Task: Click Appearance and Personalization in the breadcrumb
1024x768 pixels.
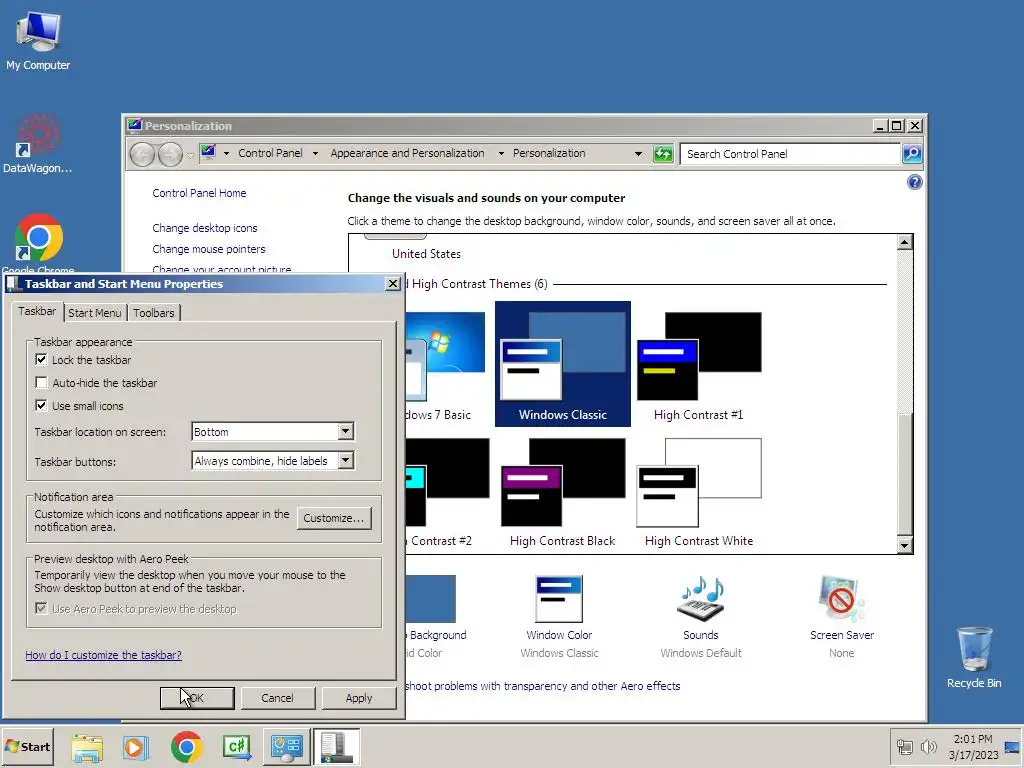Action: pyautogui.click(x=407, y=153)
